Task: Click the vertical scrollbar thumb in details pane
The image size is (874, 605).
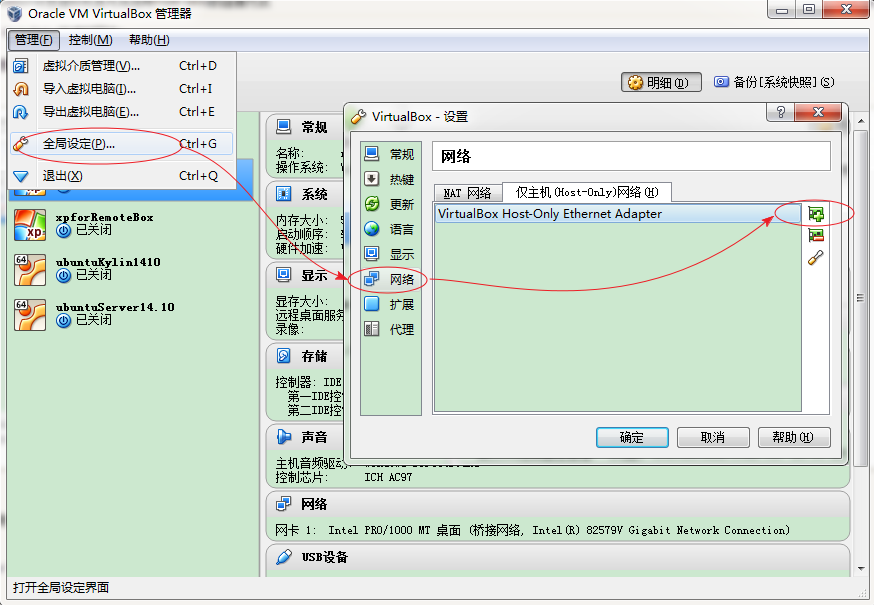Action: (861, 298)
